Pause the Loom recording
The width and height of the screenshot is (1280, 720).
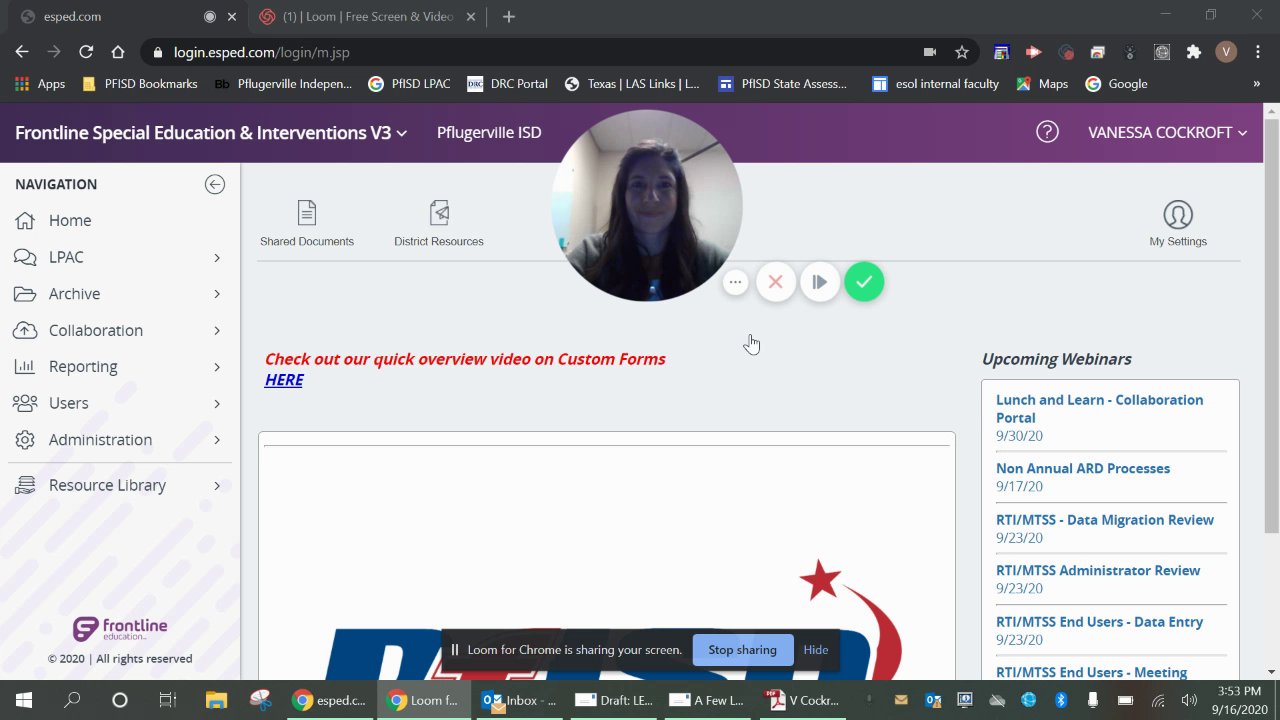tap(819, 283)
